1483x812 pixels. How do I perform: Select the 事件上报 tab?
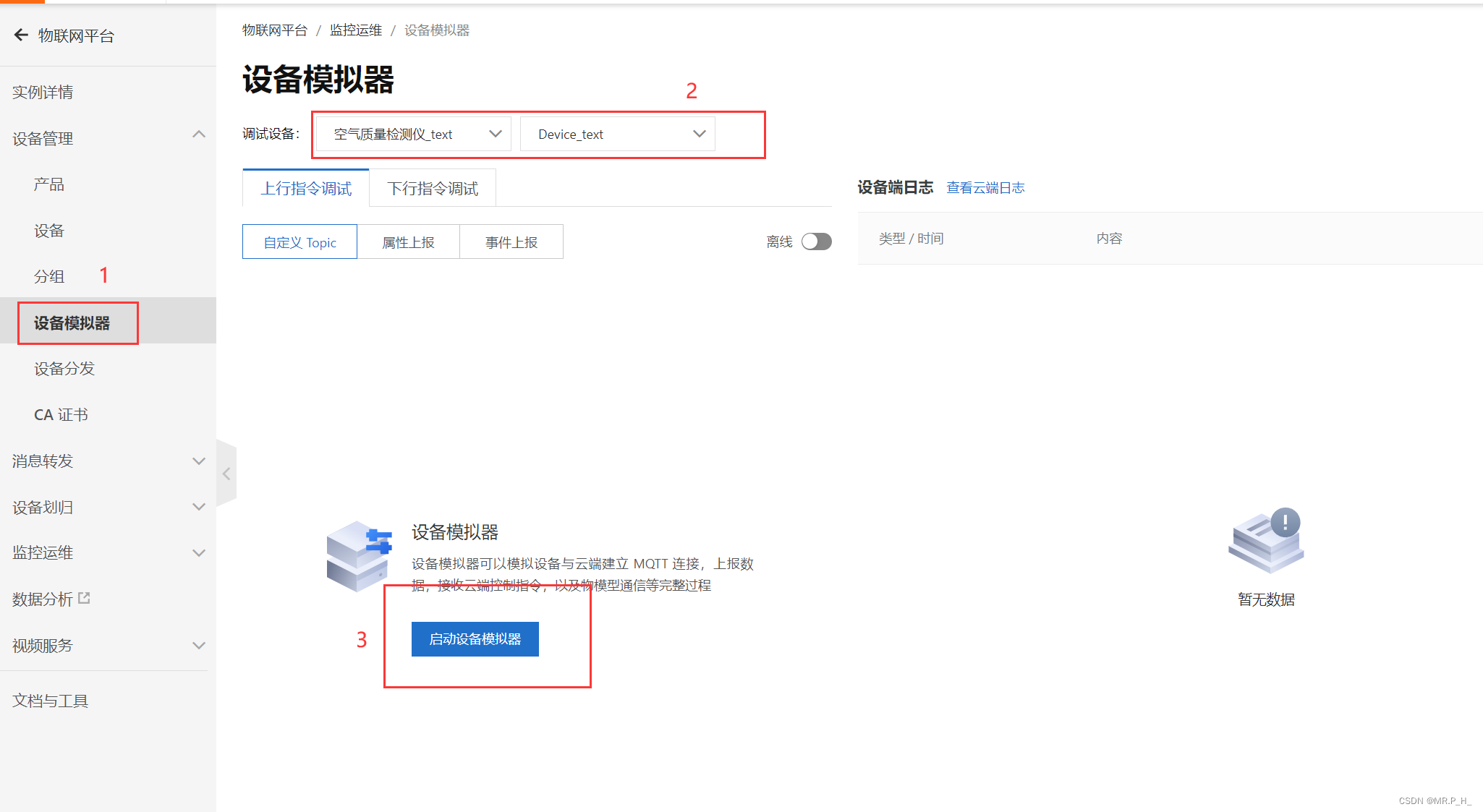coord(511,242)
